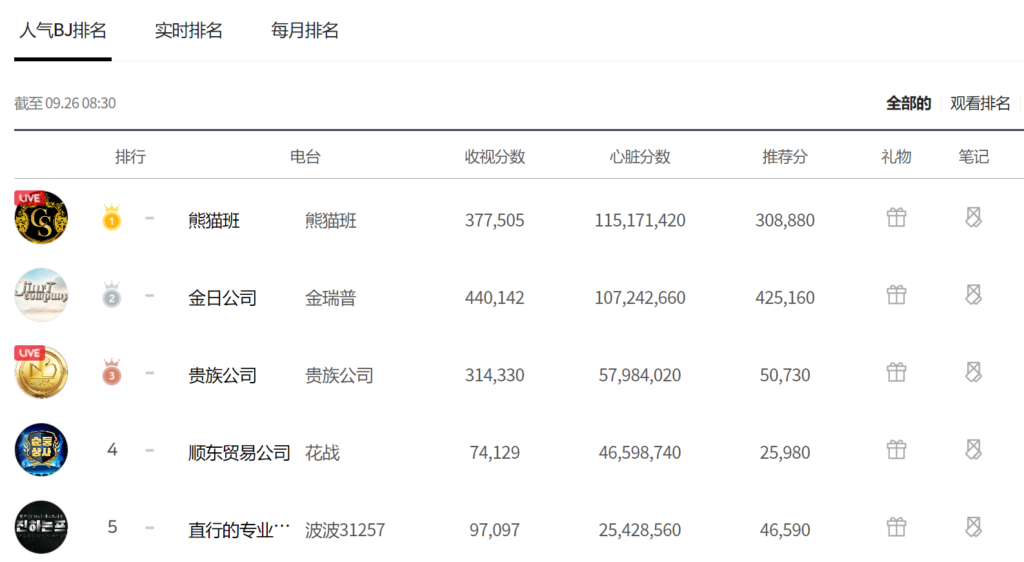Select the 全部的 filter
Viewport: 1024px width, 562px height.
[908, 103]
